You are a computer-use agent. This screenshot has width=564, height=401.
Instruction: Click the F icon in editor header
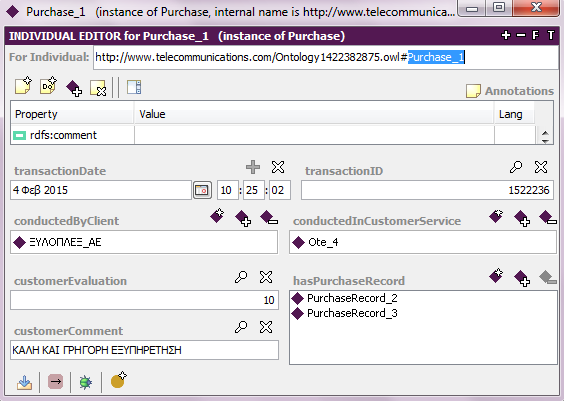[535, 35]
